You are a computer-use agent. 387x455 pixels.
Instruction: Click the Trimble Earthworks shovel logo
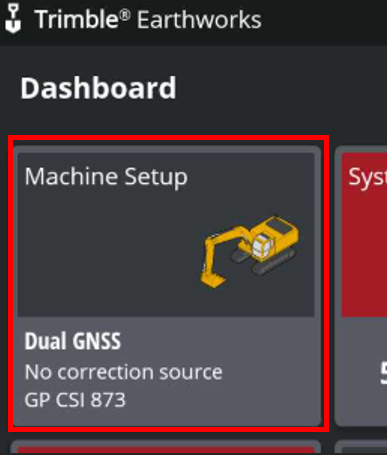coord(13,19)
